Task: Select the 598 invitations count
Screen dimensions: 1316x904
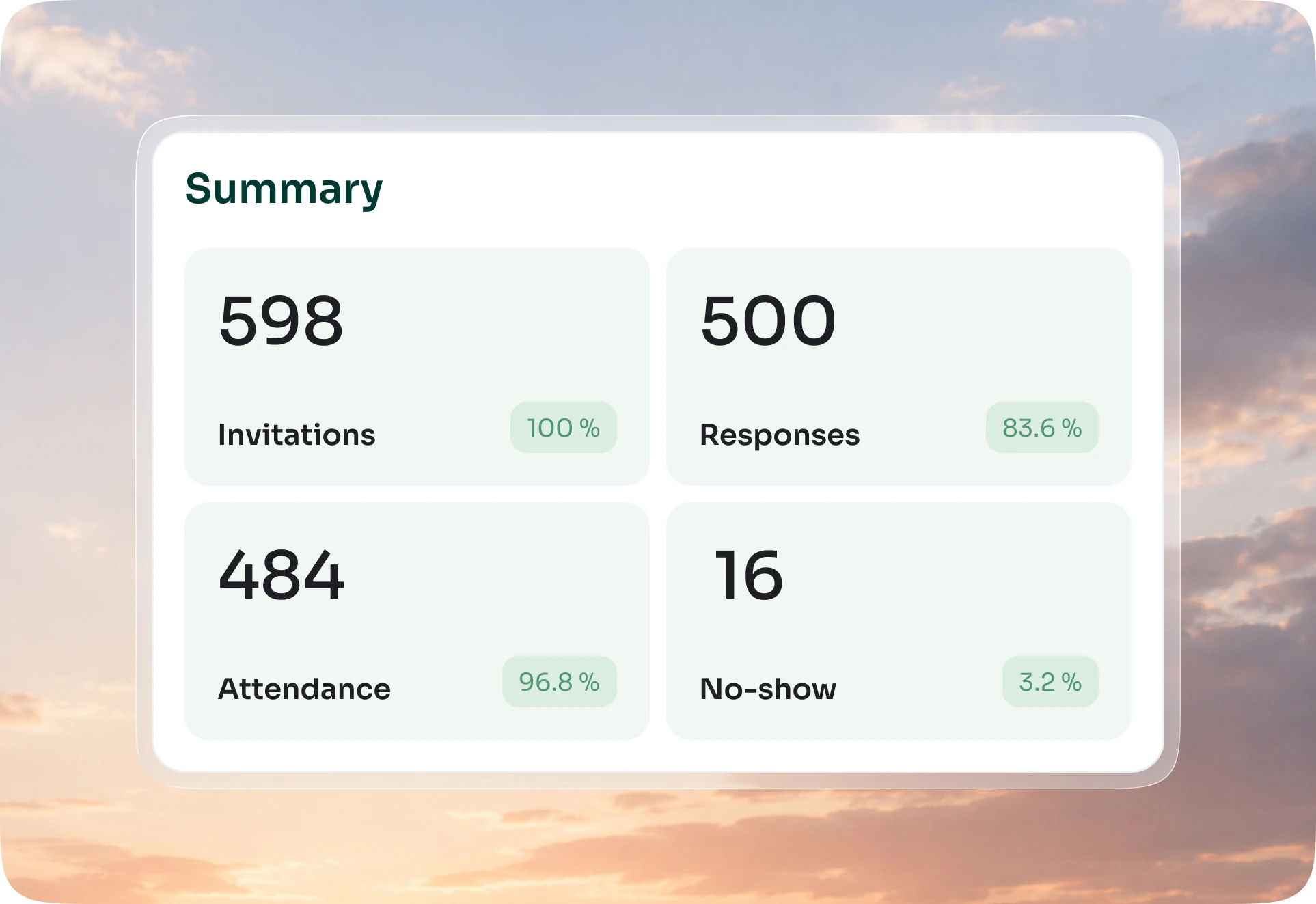Action: coord(281,320)
